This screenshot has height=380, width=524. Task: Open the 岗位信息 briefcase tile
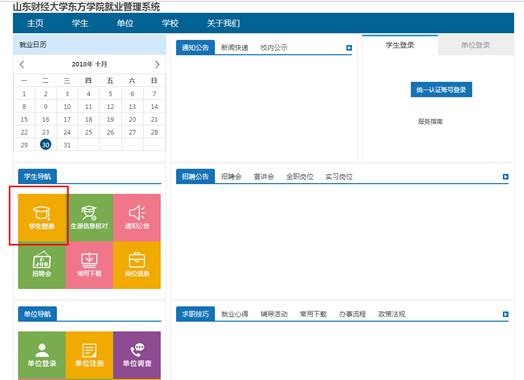pyautogui.click(x=137, y=265)
